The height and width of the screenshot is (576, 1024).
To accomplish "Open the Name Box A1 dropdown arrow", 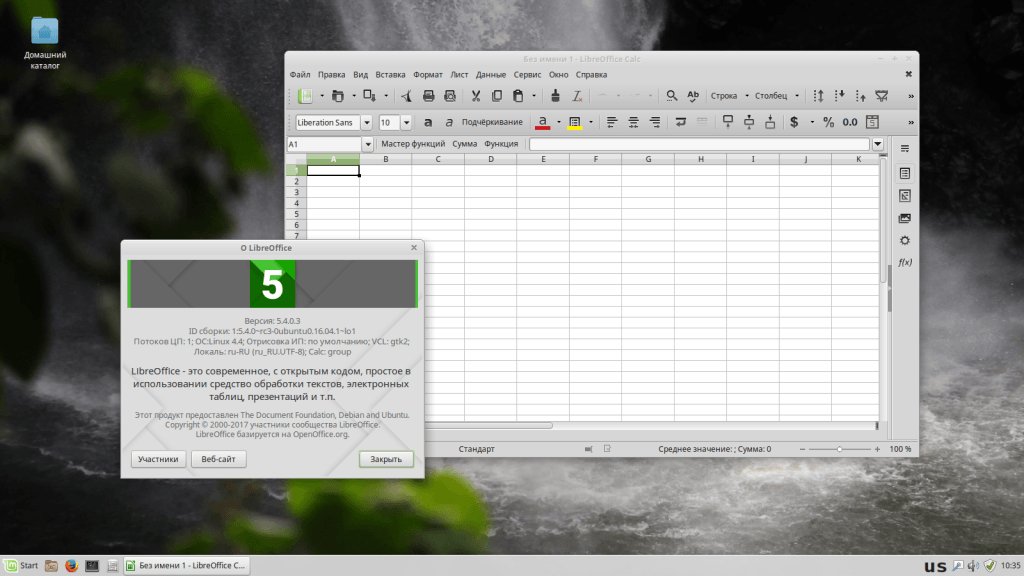I will 368,144.
